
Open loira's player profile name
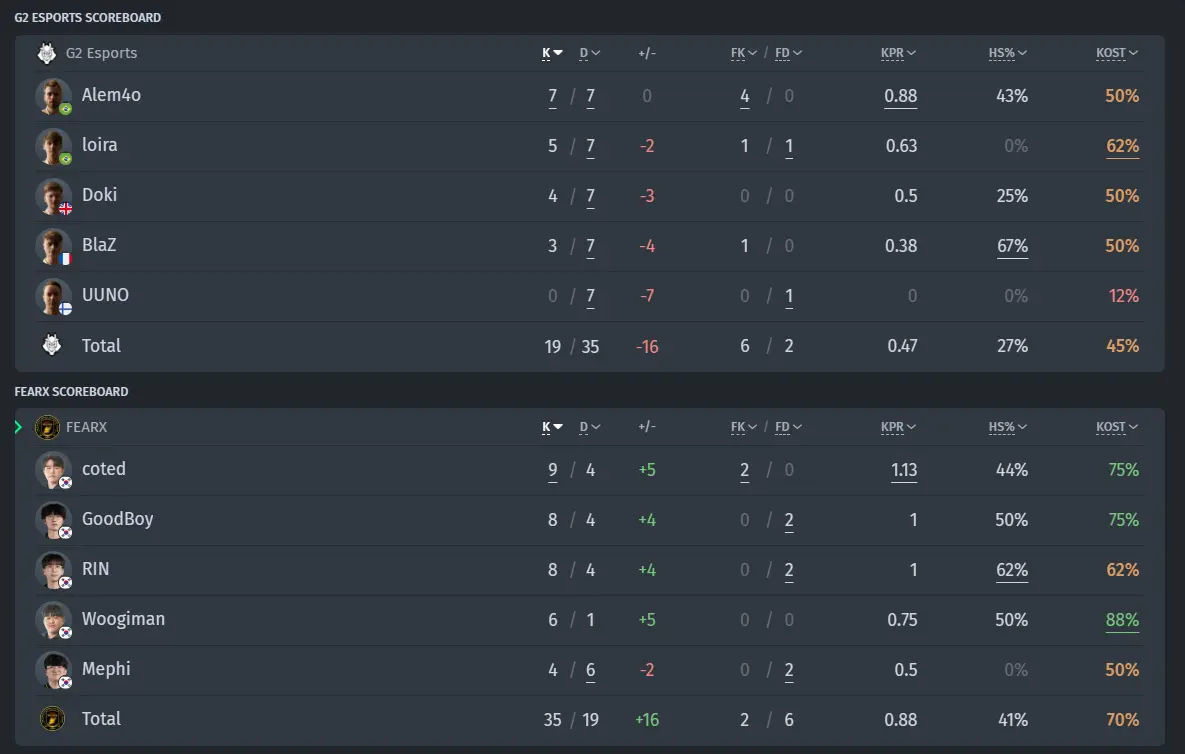click(x=100, y=145)
